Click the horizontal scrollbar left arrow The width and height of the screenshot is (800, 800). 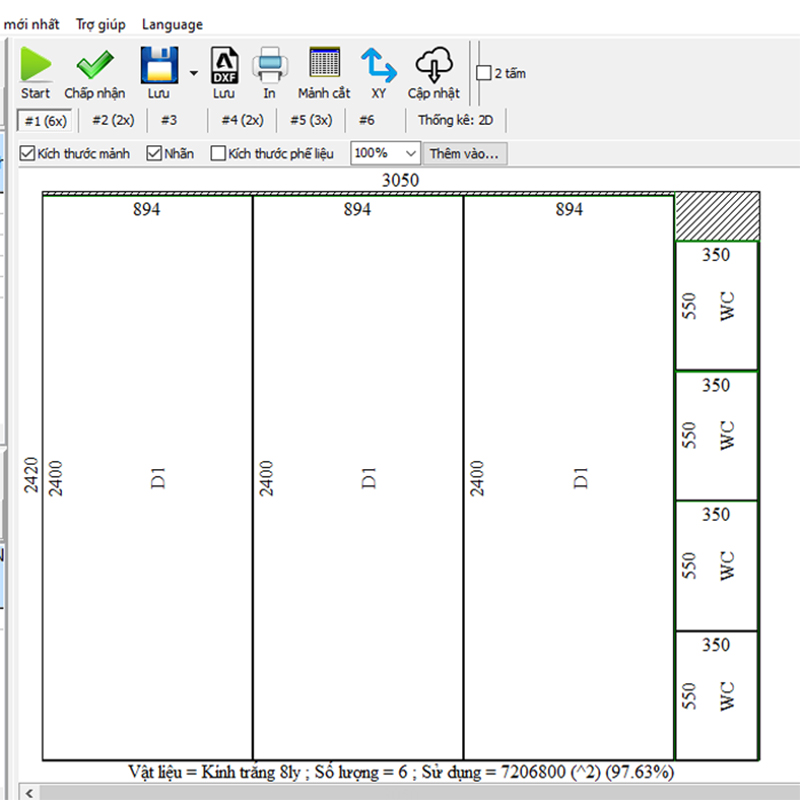click(30, 792)
